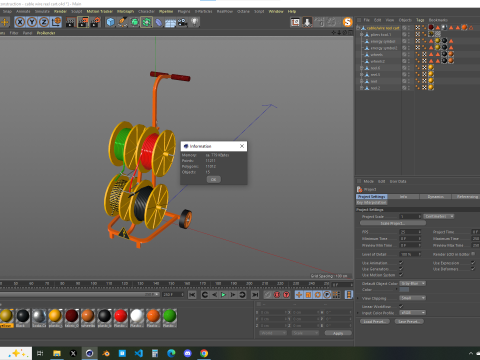Open the Input Color Profile dropdown
The image size is (480, 360).
coord(413,313)
